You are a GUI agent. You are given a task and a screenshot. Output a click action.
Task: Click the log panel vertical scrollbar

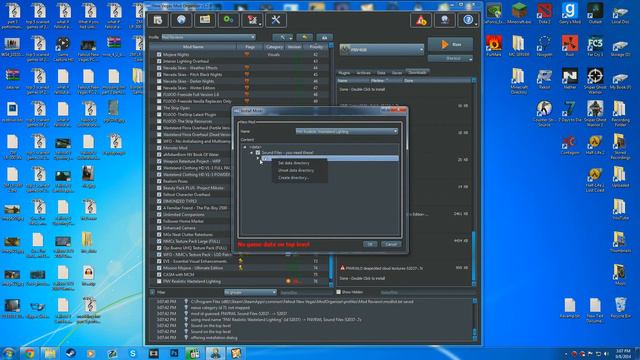[x=475, y=320]
